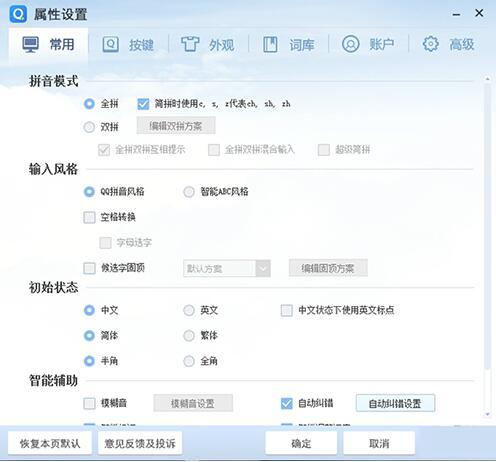Open 自动纠错设置 button
496x462 pixels.
(x=395, y=403)
